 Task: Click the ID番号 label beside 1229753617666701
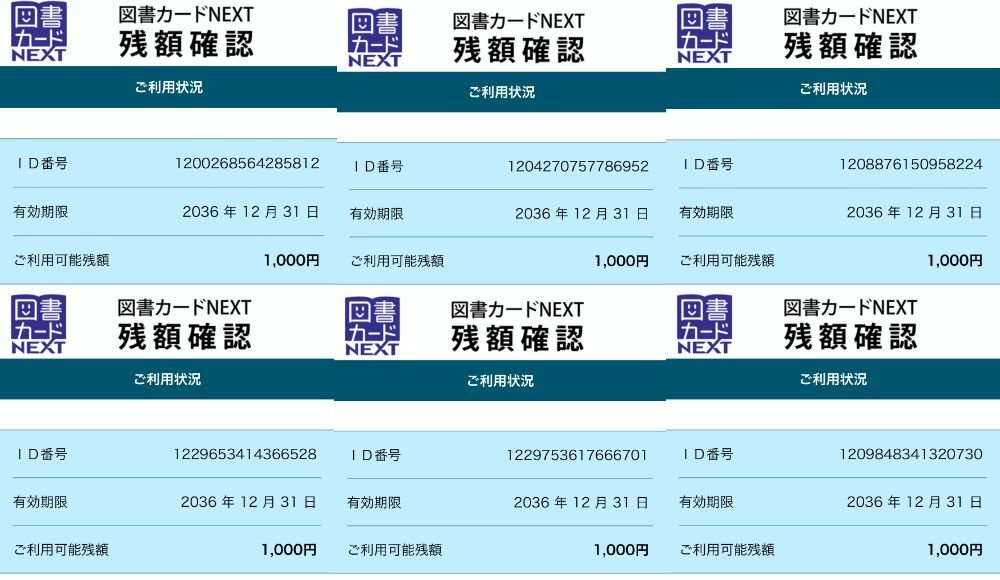pos(375,456)
